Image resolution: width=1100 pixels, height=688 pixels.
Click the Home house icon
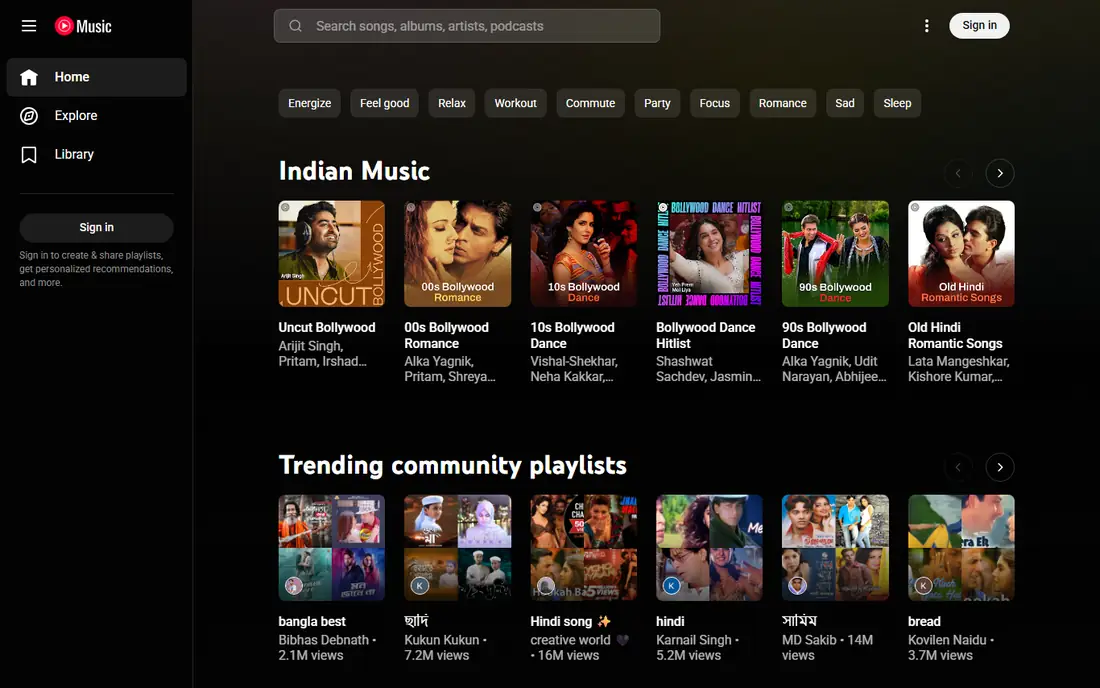click(x=29, y=77)
